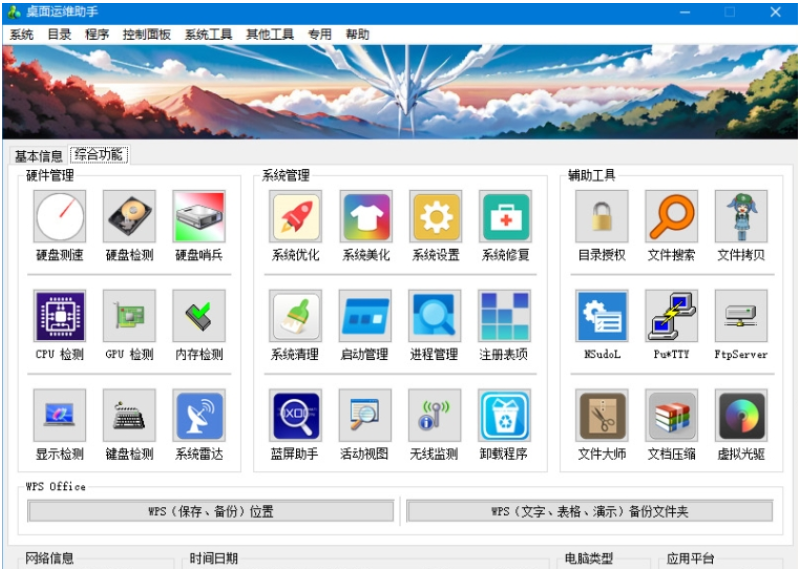Launch the 键盘检测 keyboard test icon
799x576 pixels.
point(129,415)
